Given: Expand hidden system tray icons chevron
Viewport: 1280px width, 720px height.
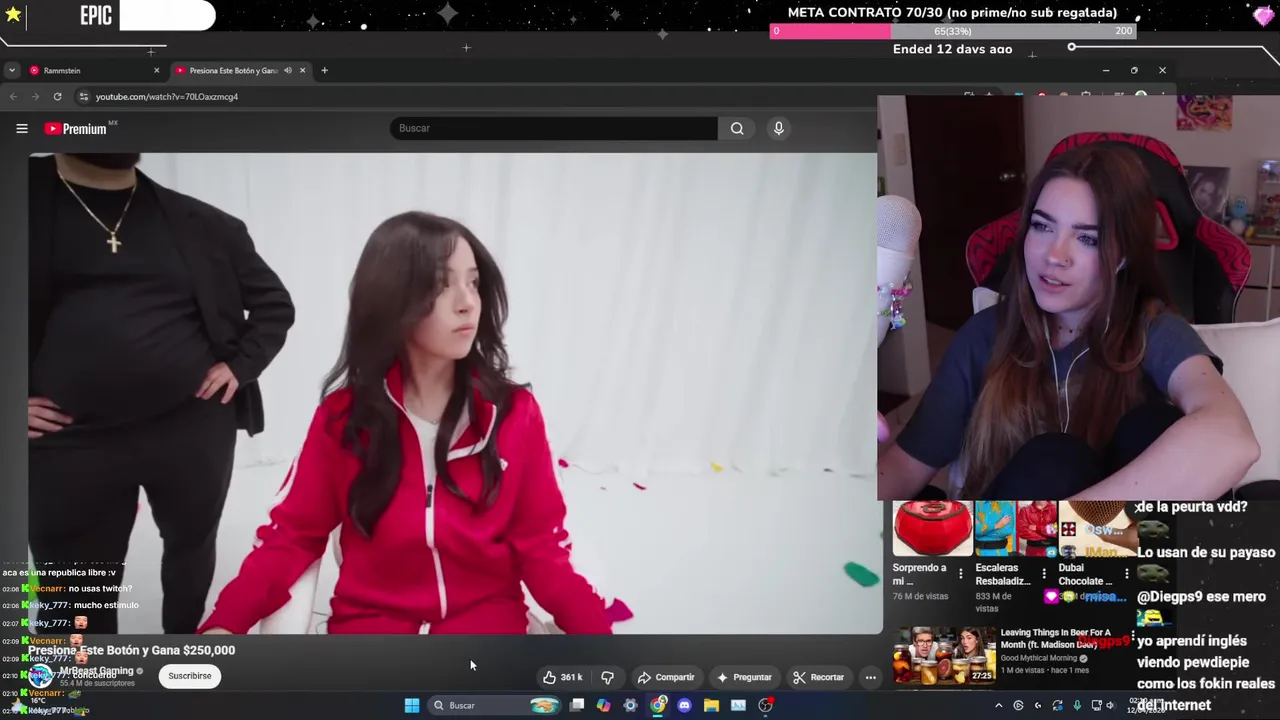Looking at the screenshot, I should [x=998, y=705].
